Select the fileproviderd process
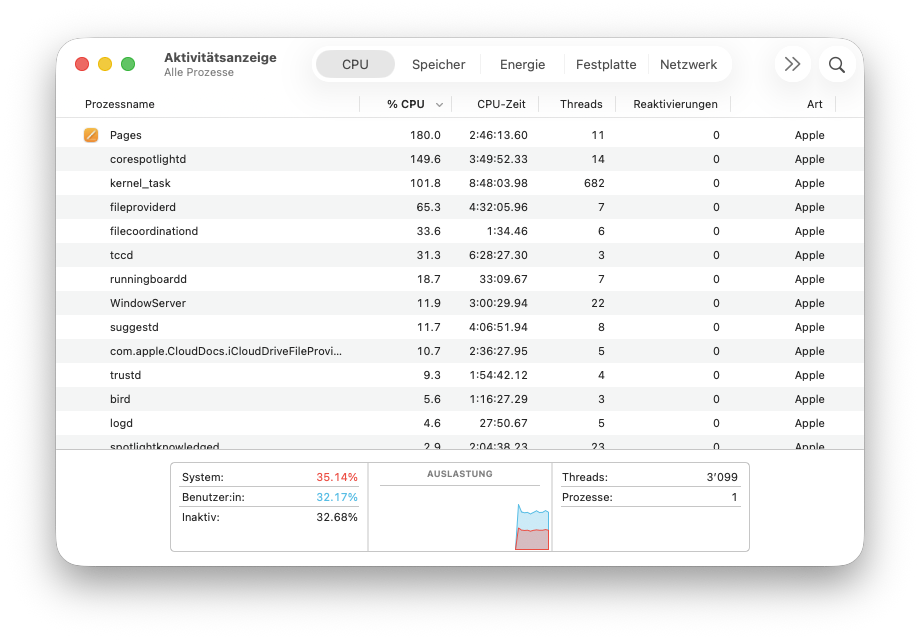 click(460, 207)
